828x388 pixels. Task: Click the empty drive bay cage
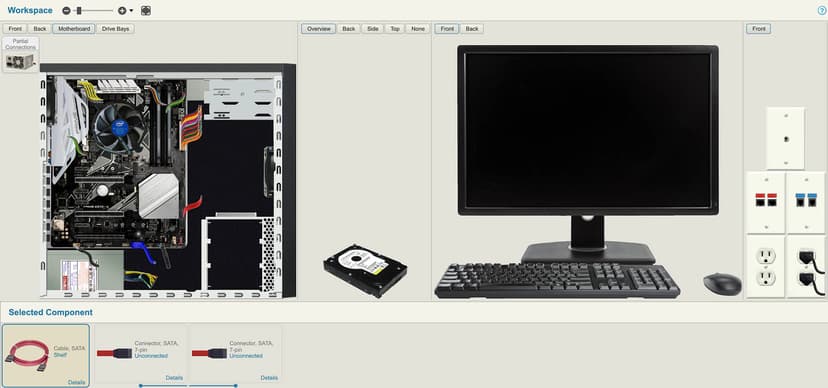pyautogui.click(x=235, y=253)
